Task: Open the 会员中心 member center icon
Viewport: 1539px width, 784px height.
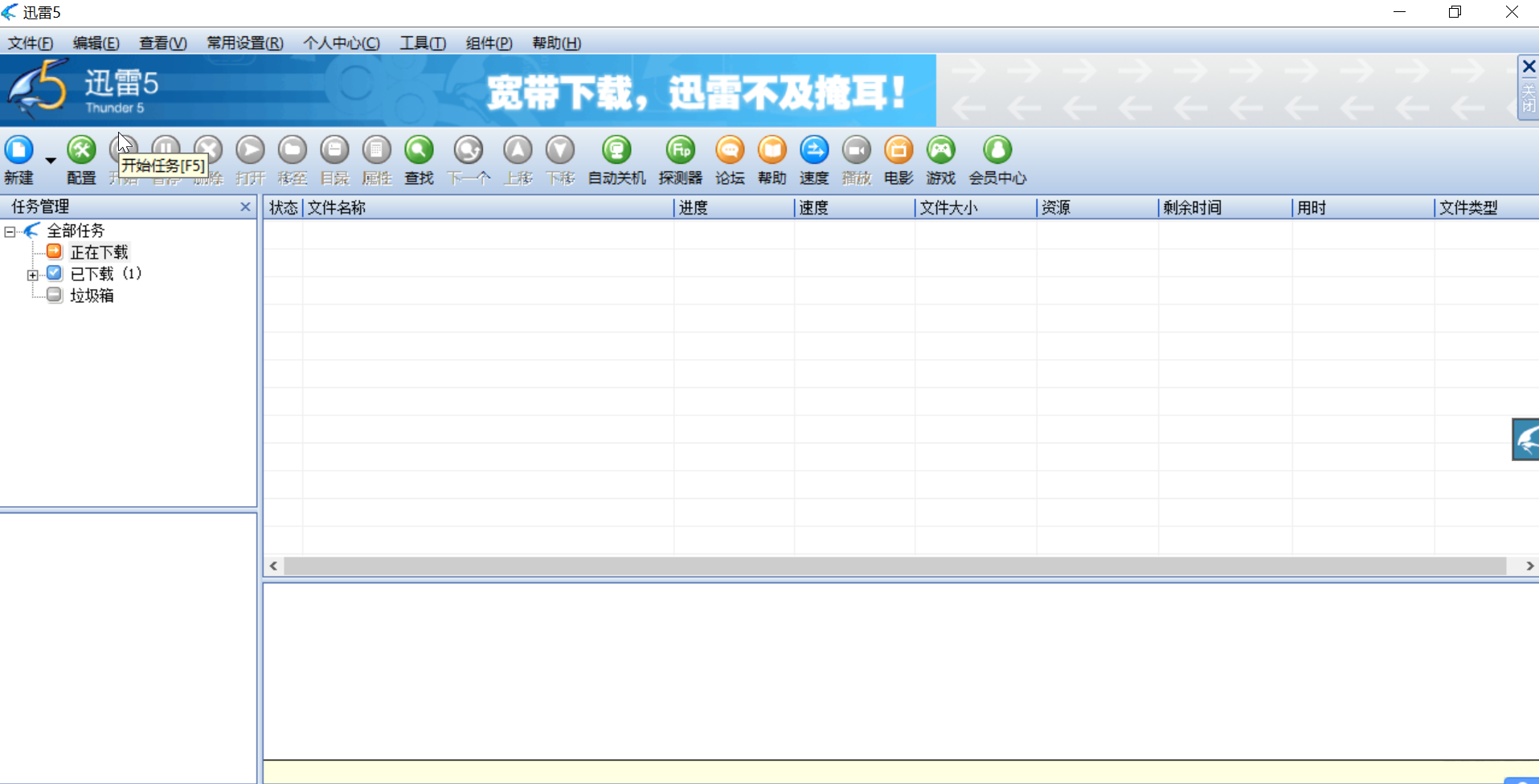Action: pos(997,150)
